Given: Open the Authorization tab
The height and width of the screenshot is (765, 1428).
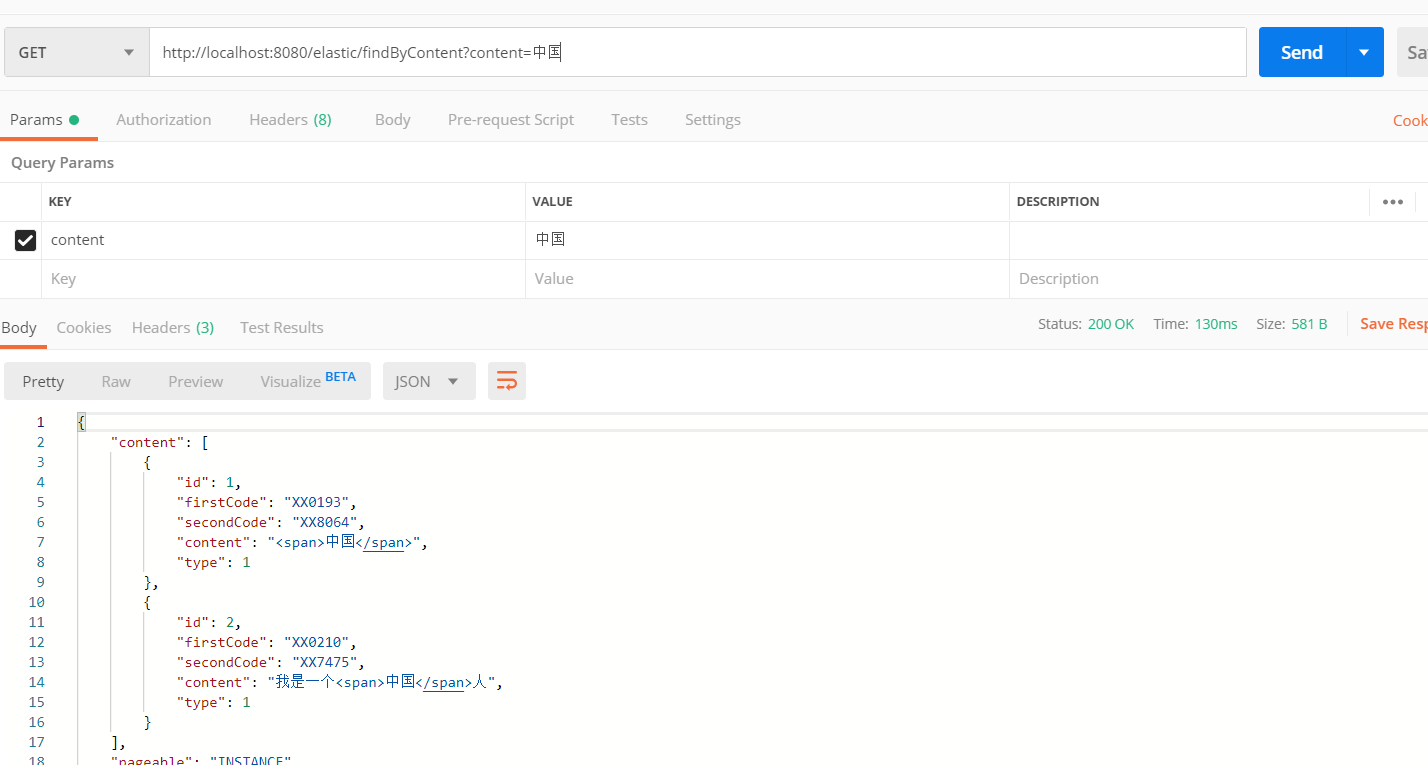Looking at the screenshot, I should tap(164, 119).
